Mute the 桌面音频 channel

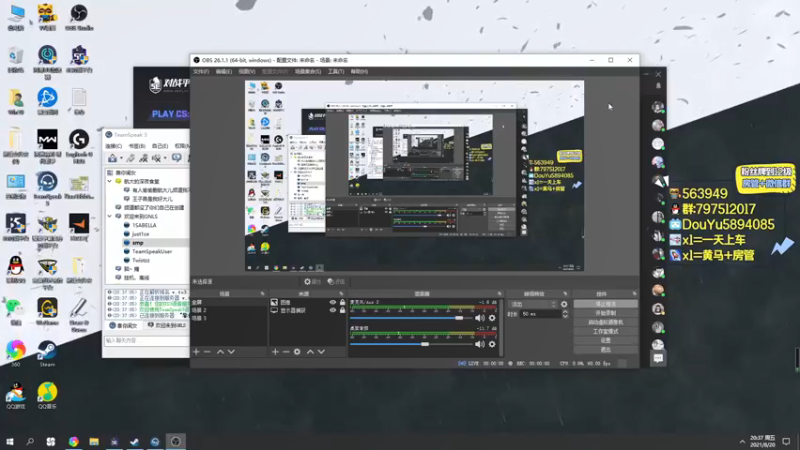(x=480, y=344)
